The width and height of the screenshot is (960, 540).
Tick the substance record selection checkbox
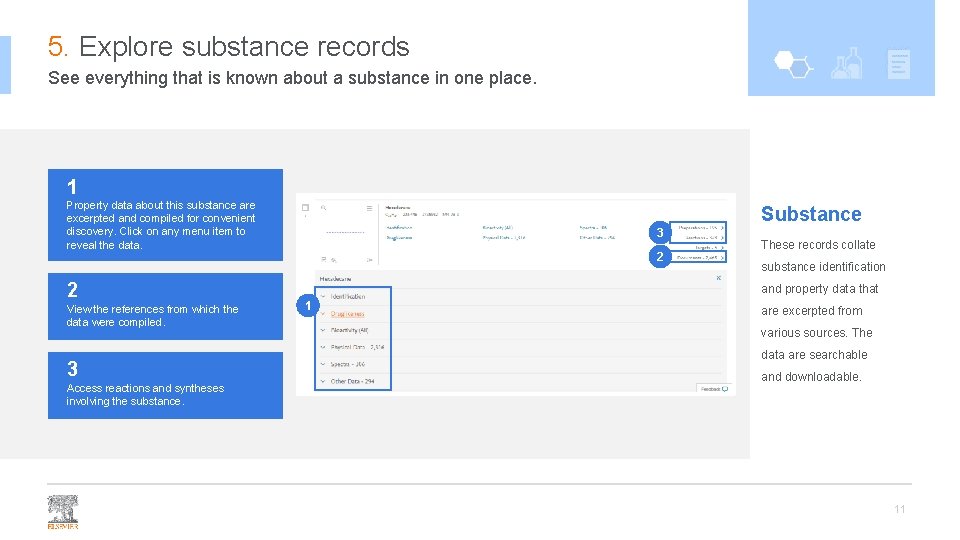(x=306, y=208)
